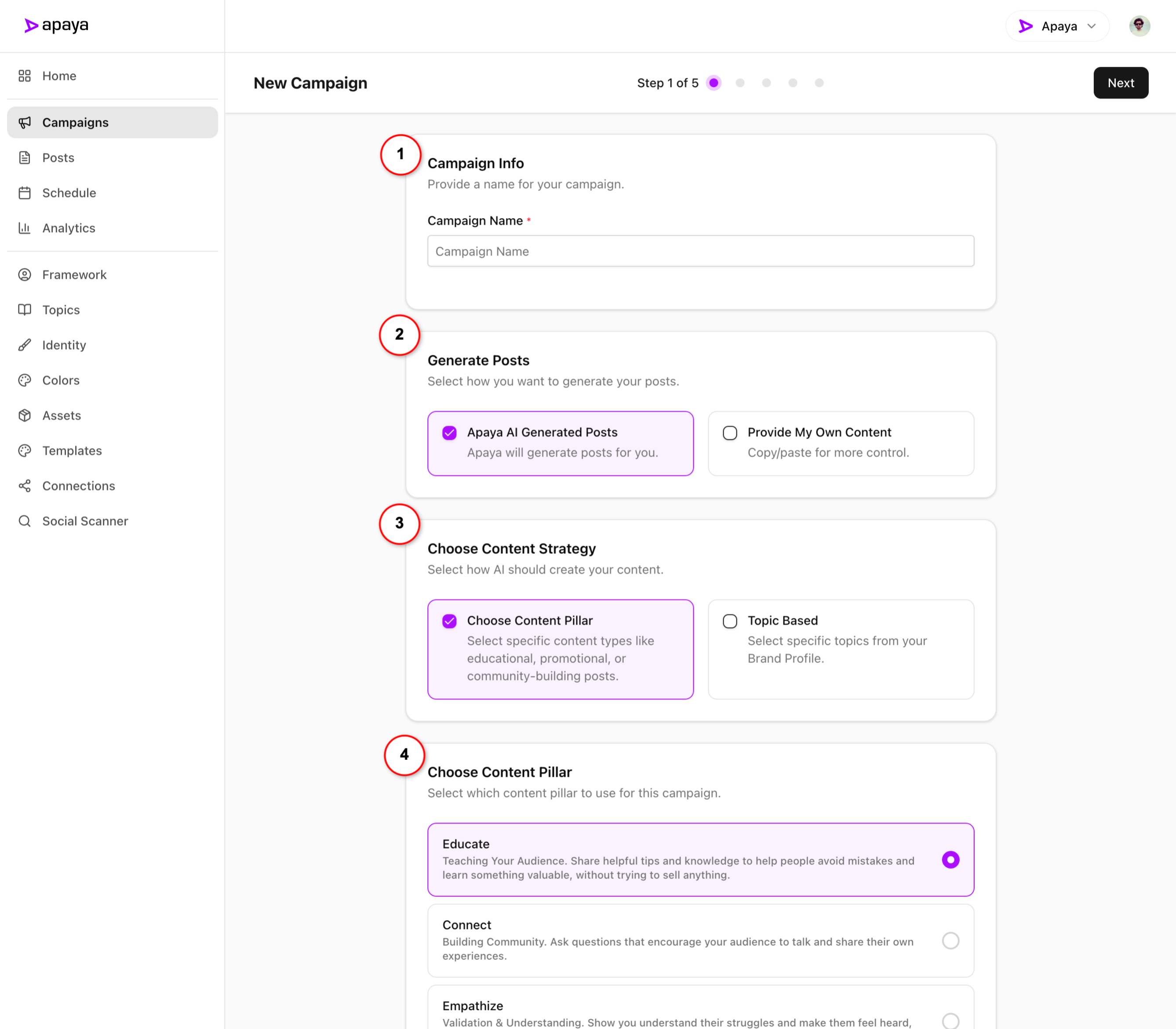Click the Colors palette icon
Image resolution: width=1176 pixels, height=1029 pixels.
tap(24, 380)
